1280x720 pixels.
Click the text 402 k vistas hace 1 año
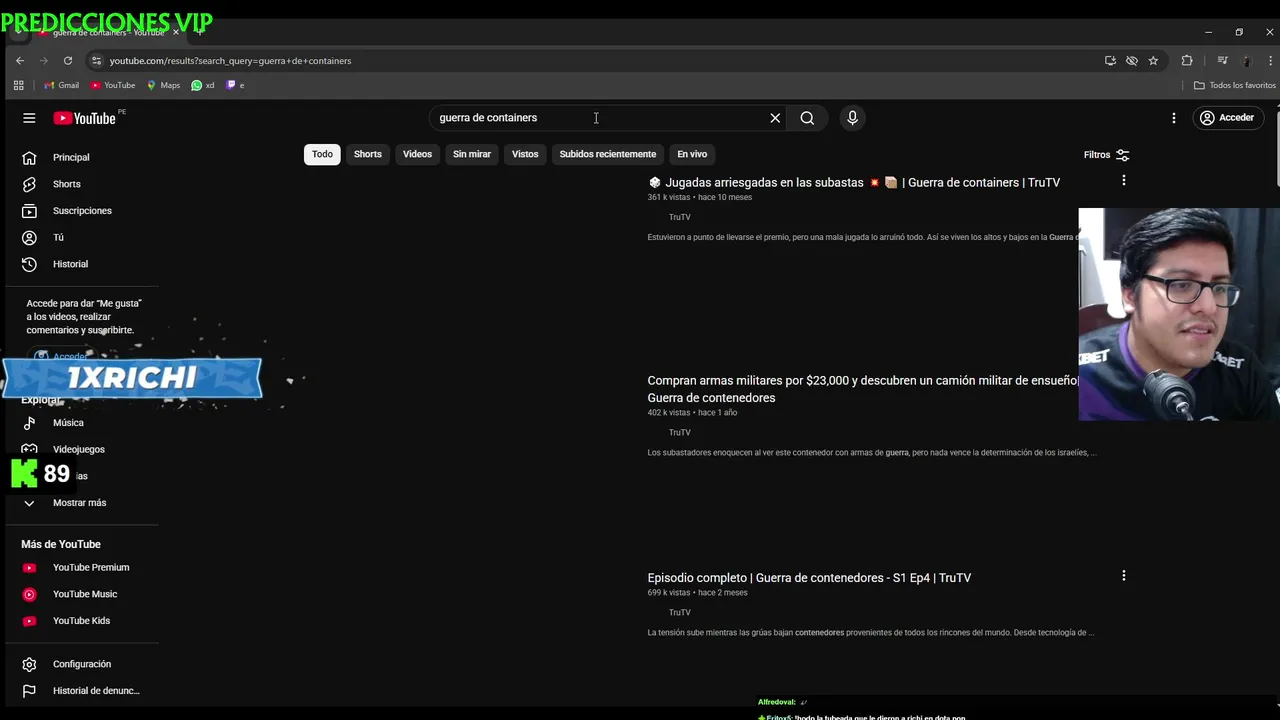[x=692, y=413]
